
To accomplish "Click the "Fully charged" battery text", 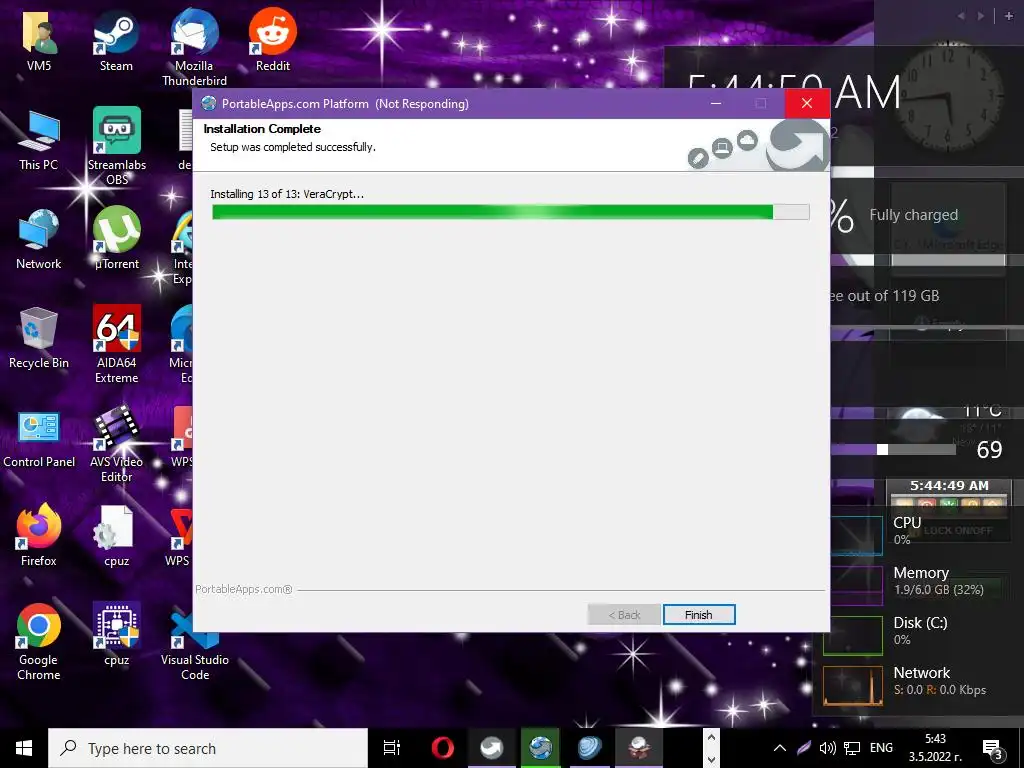I will click(x=914, y=215).
